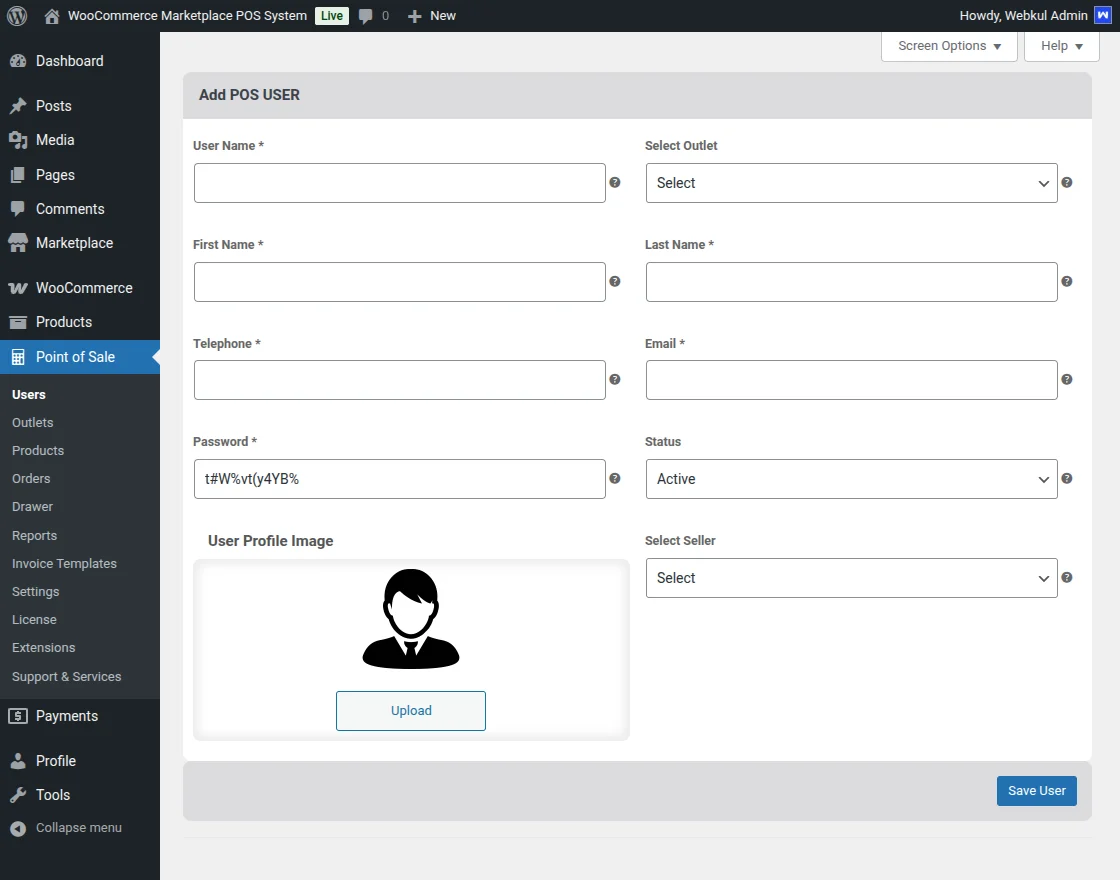Image resolution: width=1120 pixels, height=880 pixels.
Task: Expand the Screen Options panel
Action: (x=949, y=46)
